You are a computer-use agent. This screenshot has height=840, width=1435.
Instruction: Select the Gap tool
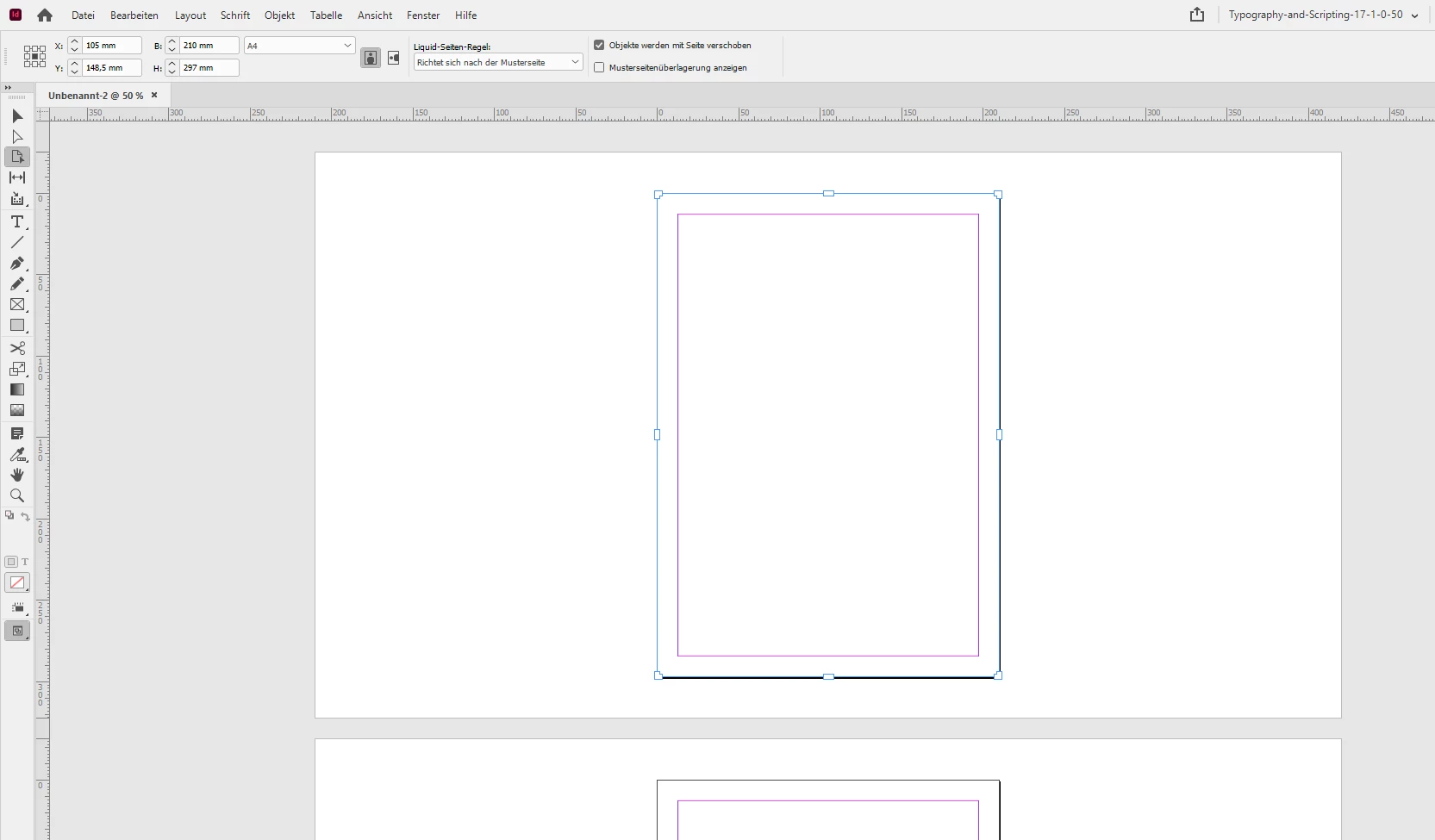17,177
